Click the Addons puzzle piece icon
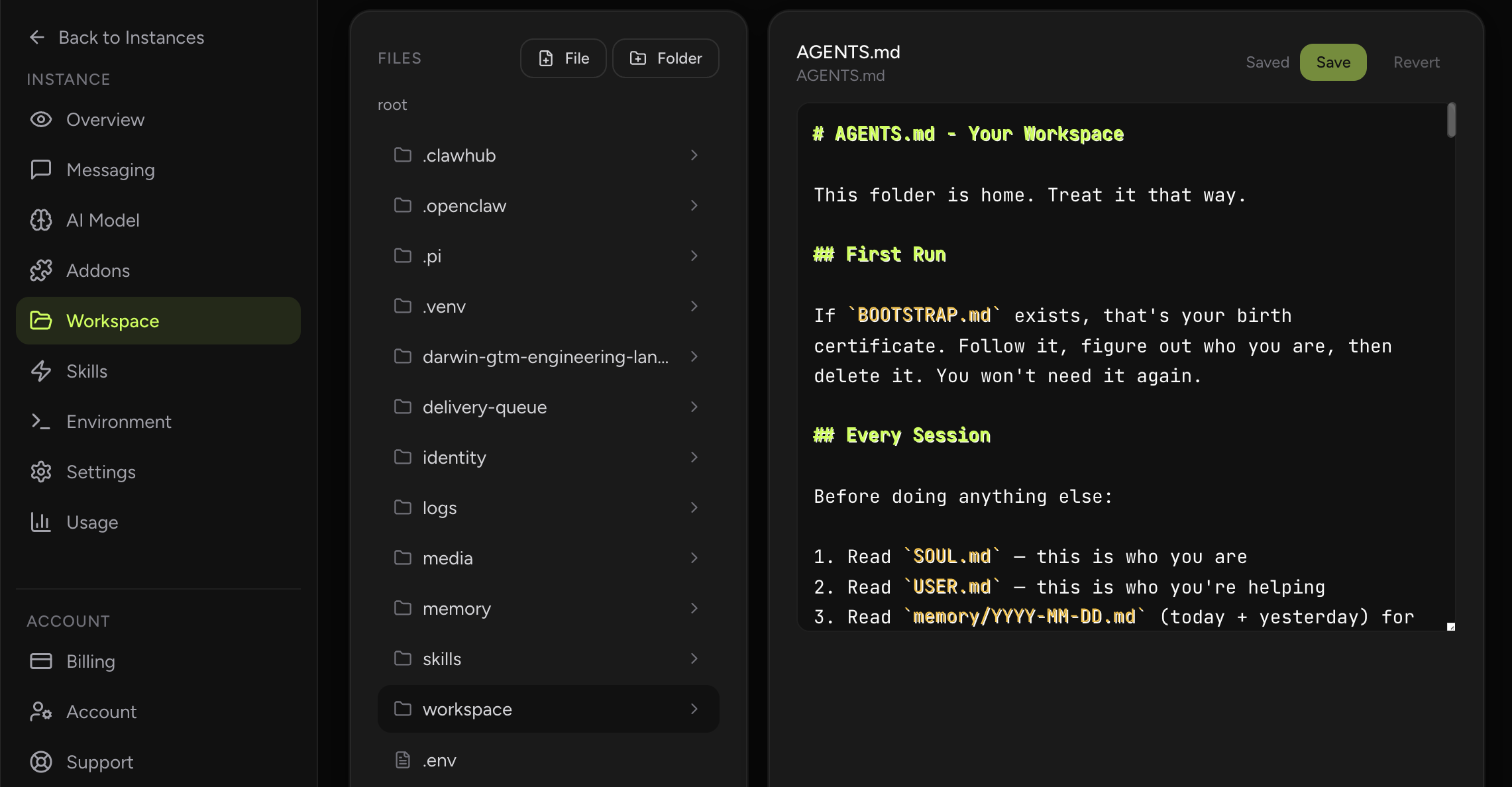Viewport: 1512px width, 787px height. [x=41, y=271]
